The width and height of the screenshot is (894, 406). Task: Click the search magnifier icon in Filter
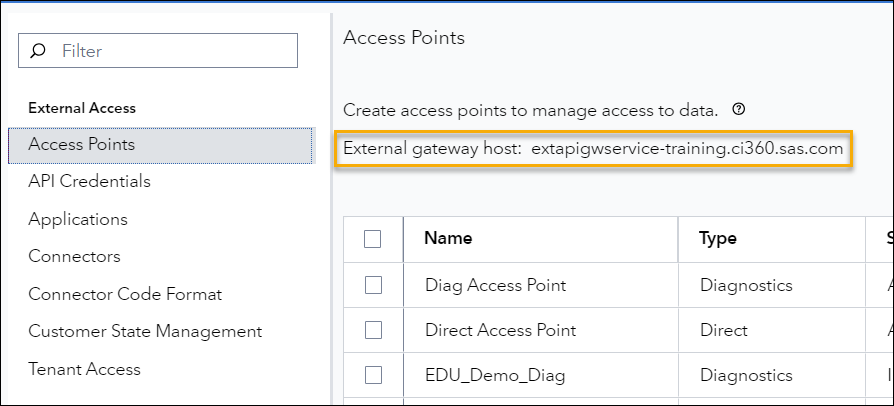pos(38,50)
